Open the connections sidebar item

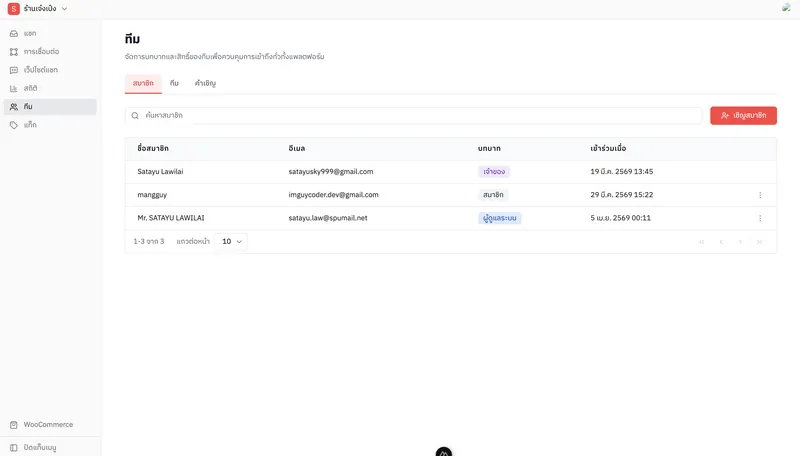50,52
